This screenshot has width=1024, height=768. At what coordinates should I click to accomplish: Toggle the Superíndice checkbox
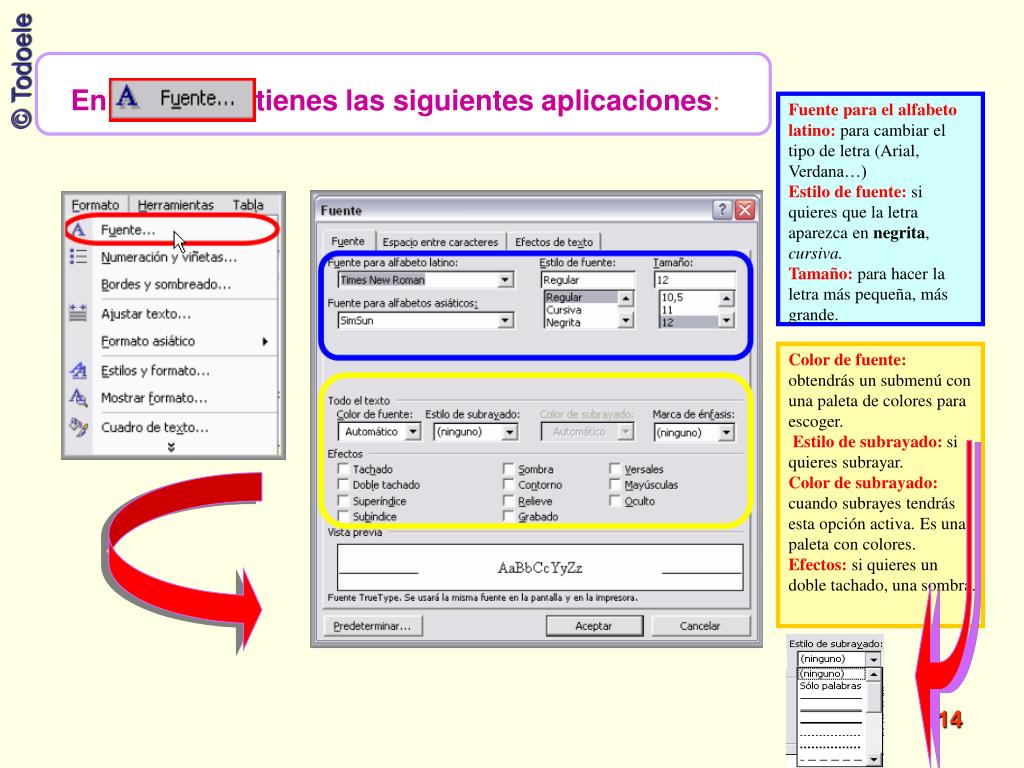(x=343, y=500)
